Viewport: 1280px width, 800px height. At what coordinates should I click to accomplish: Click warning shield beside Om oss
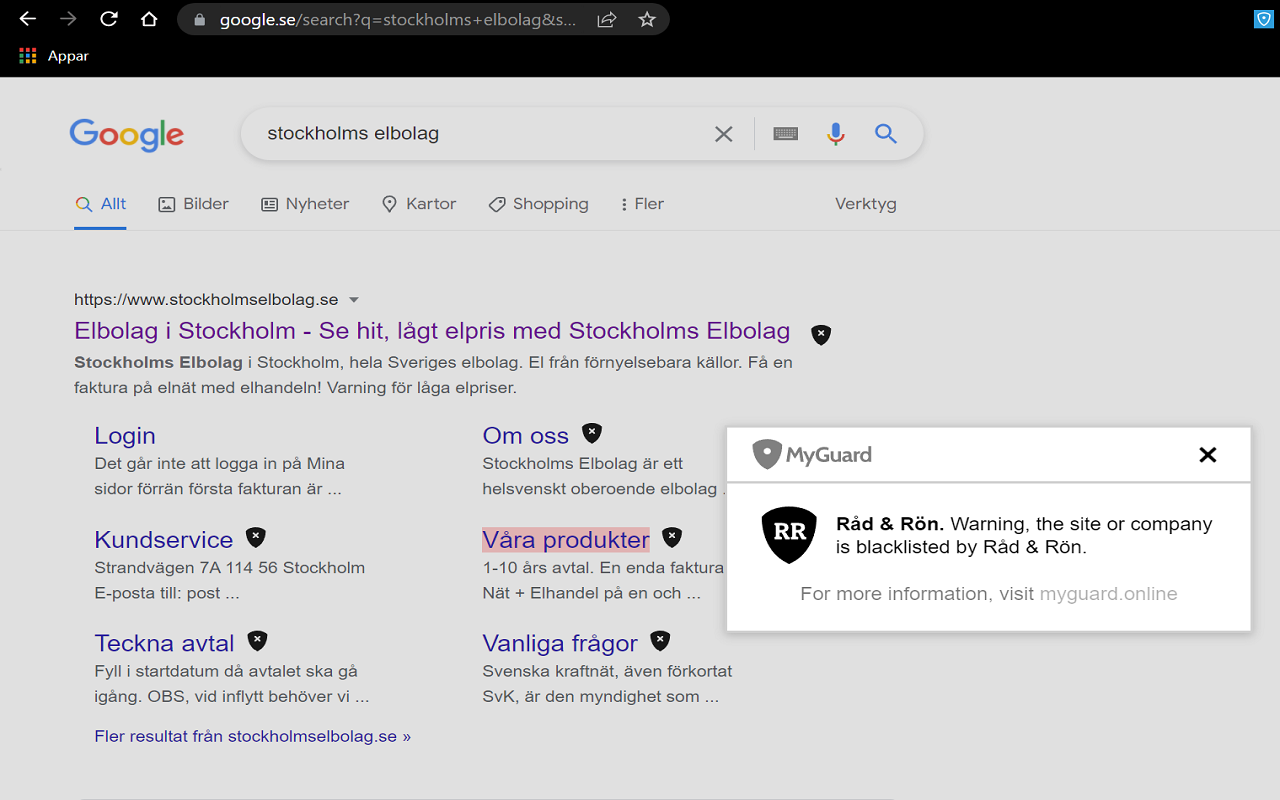[x=592, y=433]
